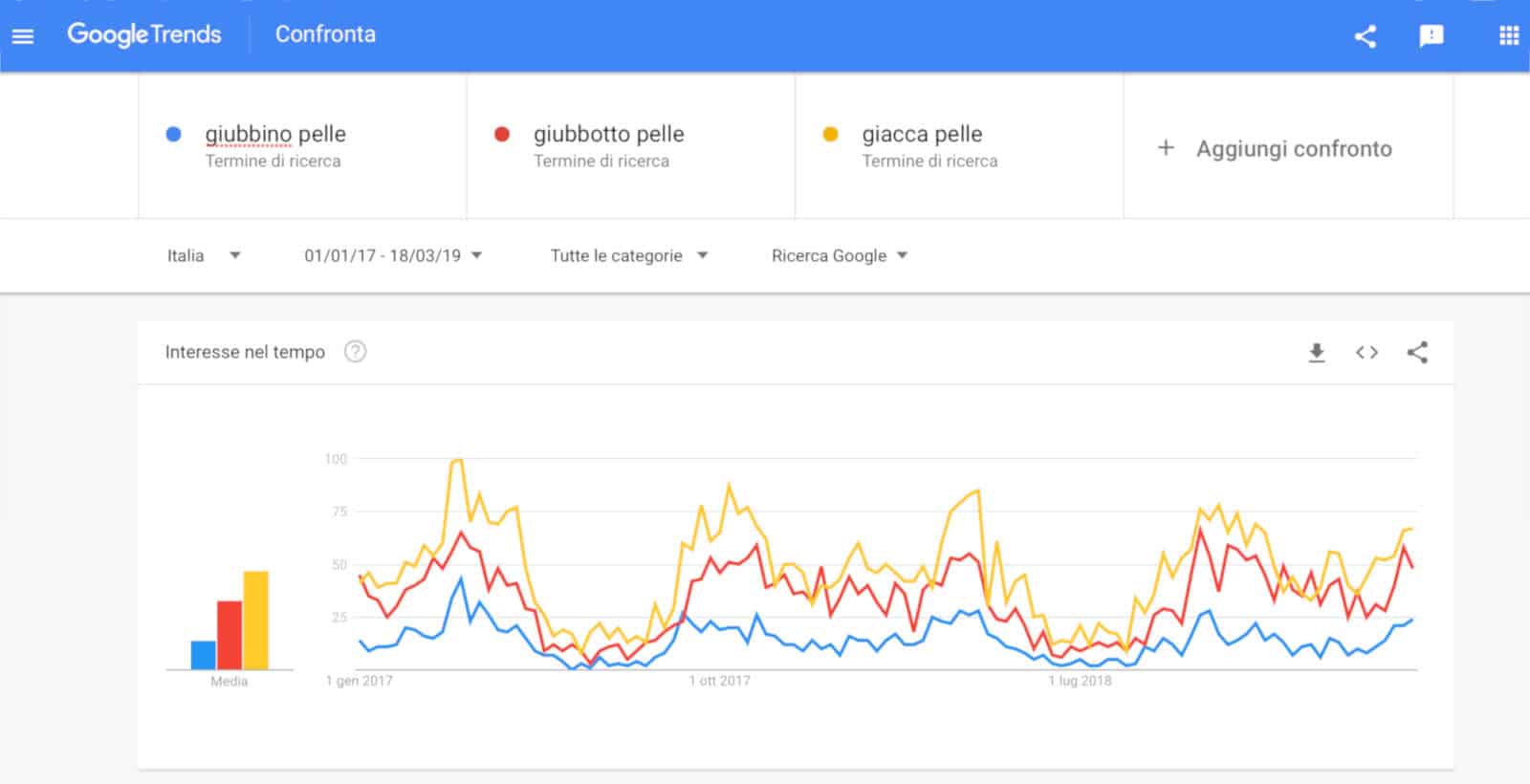The height and width of the screenshot is (784, 1530).
Task: Expand the Tutte le categorie dropdown
Action: (x=628, y=255)
